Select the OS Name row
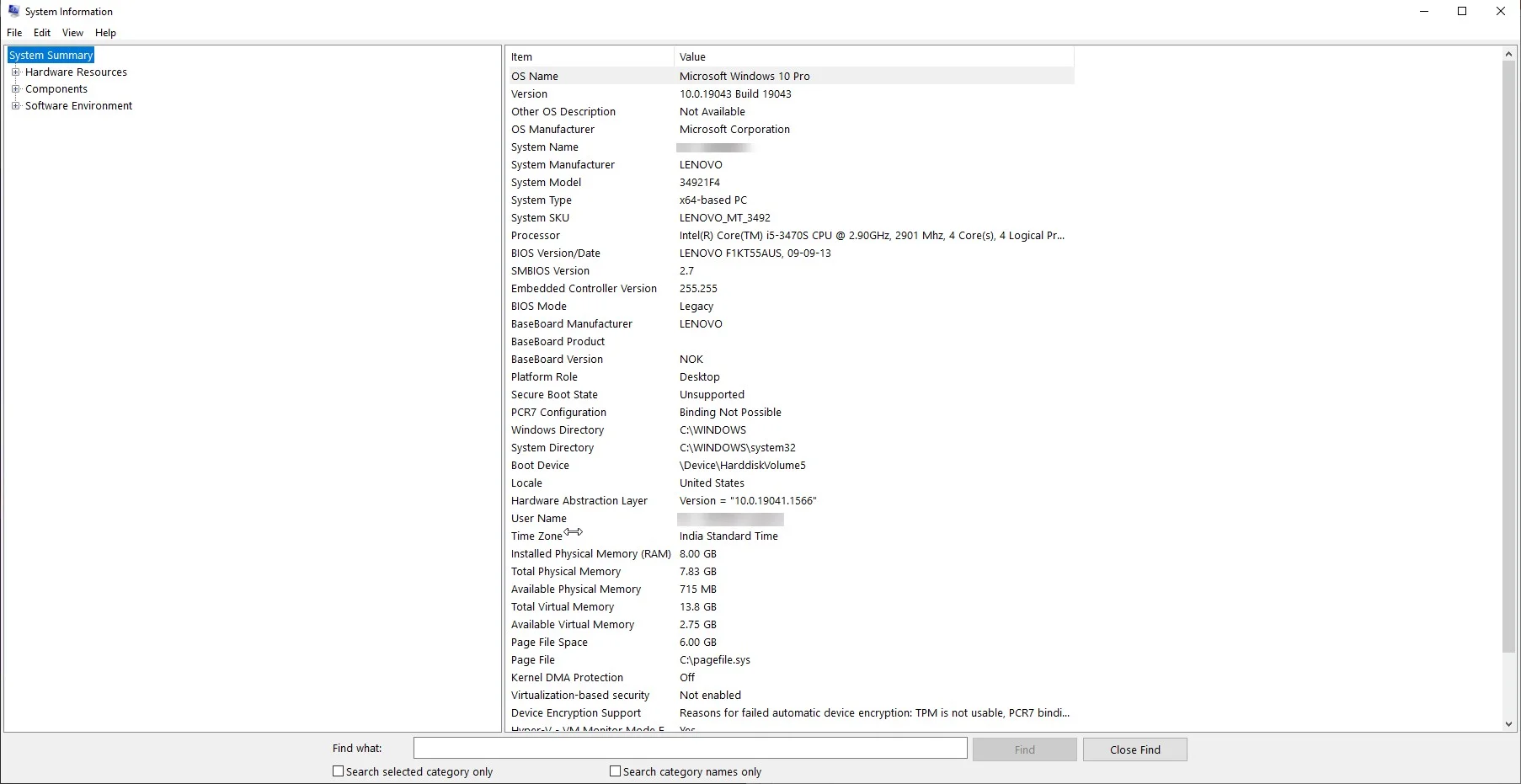1521x784 pixels. [x=790, y=76]
